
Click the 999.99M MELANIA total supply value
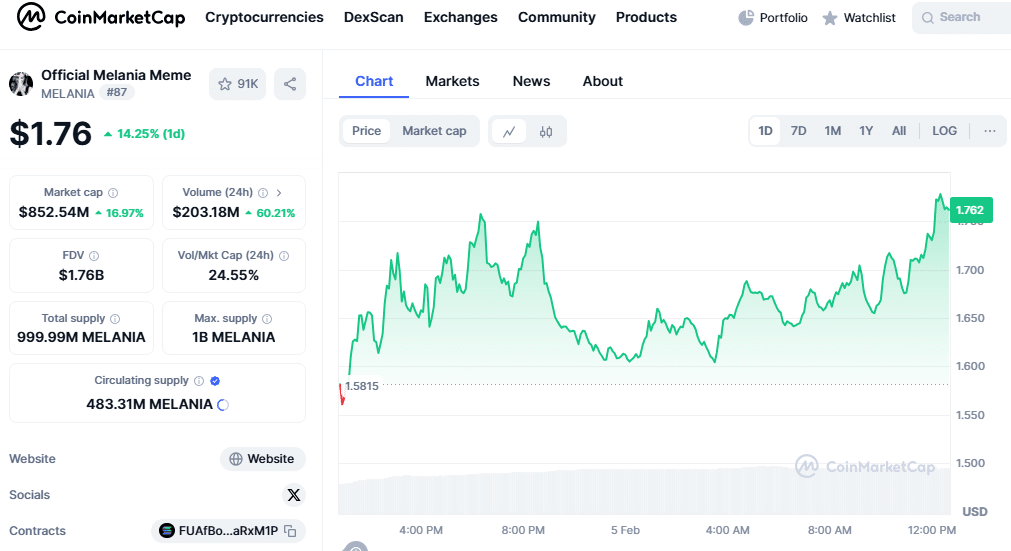click(x=81, y=337)
